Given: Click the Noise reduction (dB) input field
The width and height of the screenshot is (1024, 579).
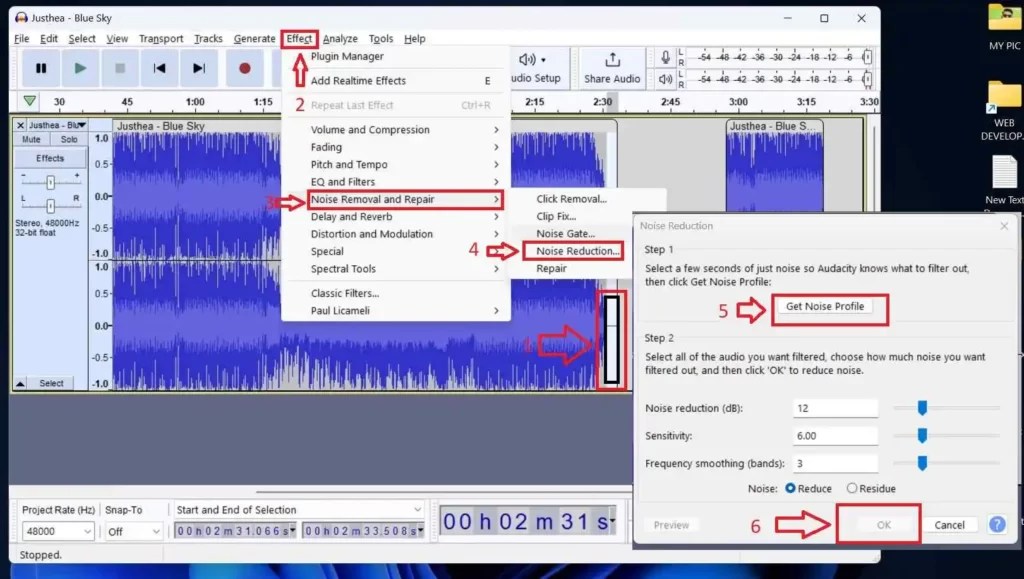Looking at the screenshot, I should (836, 407).
